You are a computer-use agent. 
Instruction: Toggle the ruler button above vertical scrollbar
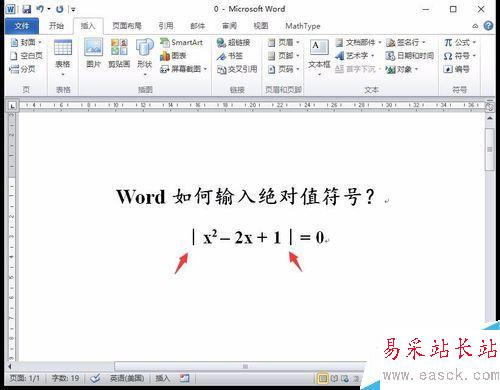(490, 107)
